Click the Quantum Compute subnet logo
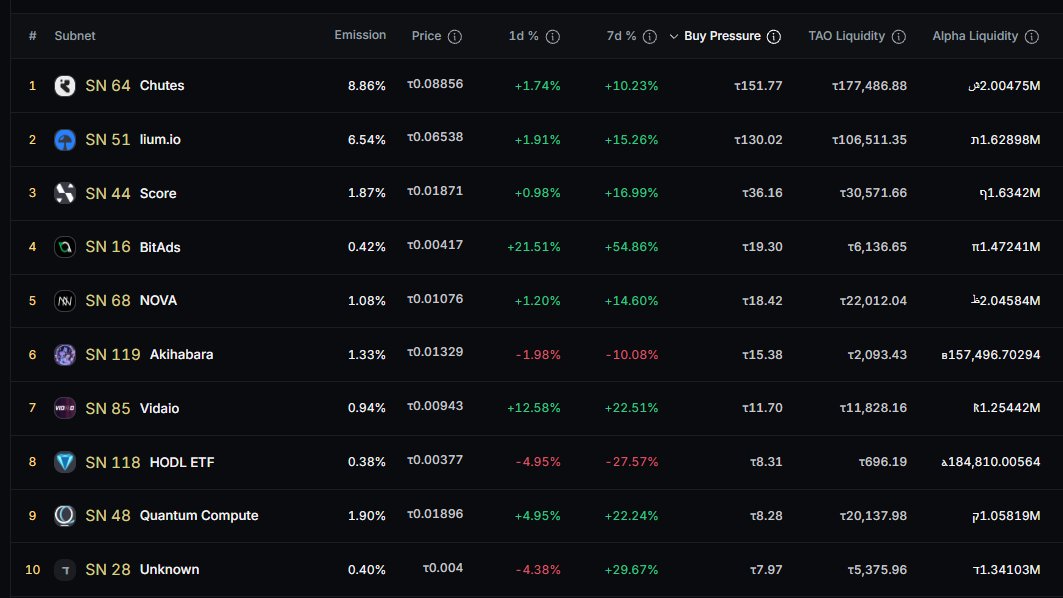The width and height of the screenshot is (1063, 598). (64, 516)
